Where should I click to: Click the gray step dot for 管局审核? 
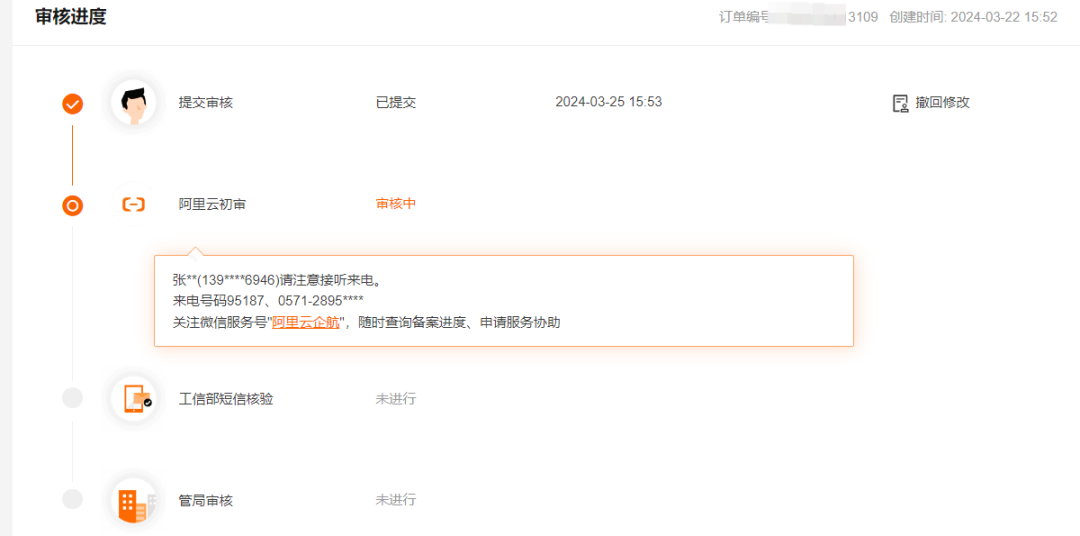point(72,499)
